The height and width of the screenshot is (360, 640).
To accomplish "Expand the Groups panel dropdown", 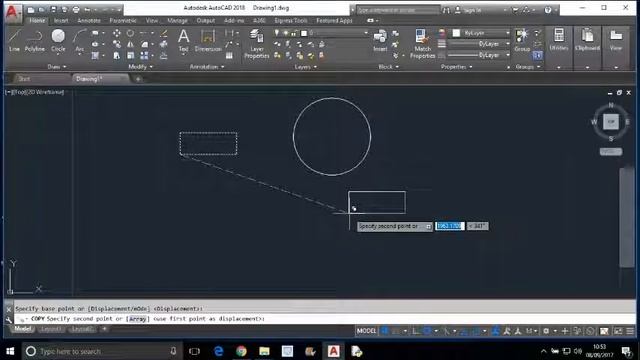I will (528, 67).
